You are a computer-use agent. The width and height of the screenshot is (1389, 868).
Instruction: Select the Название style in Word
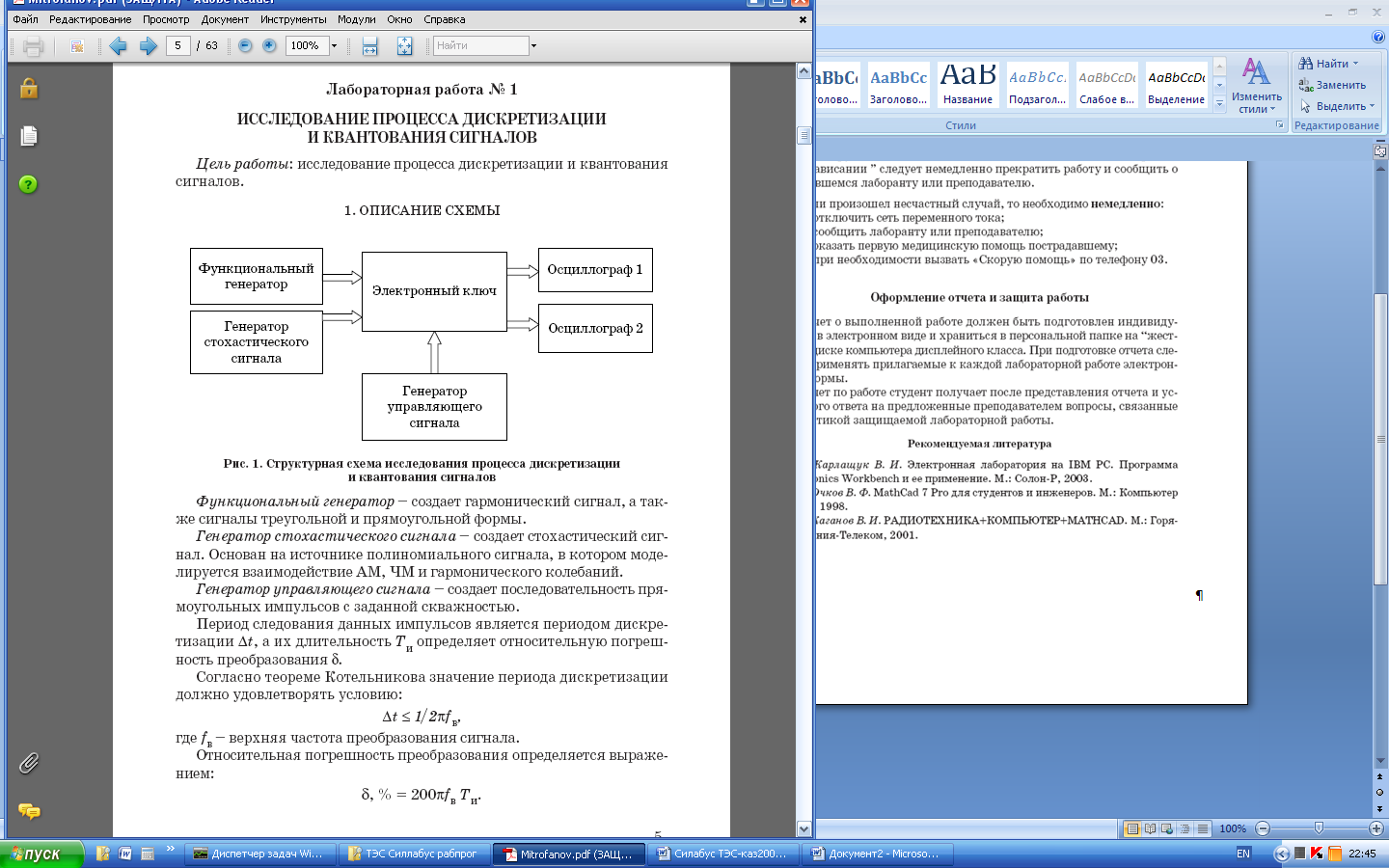[967, 85]
